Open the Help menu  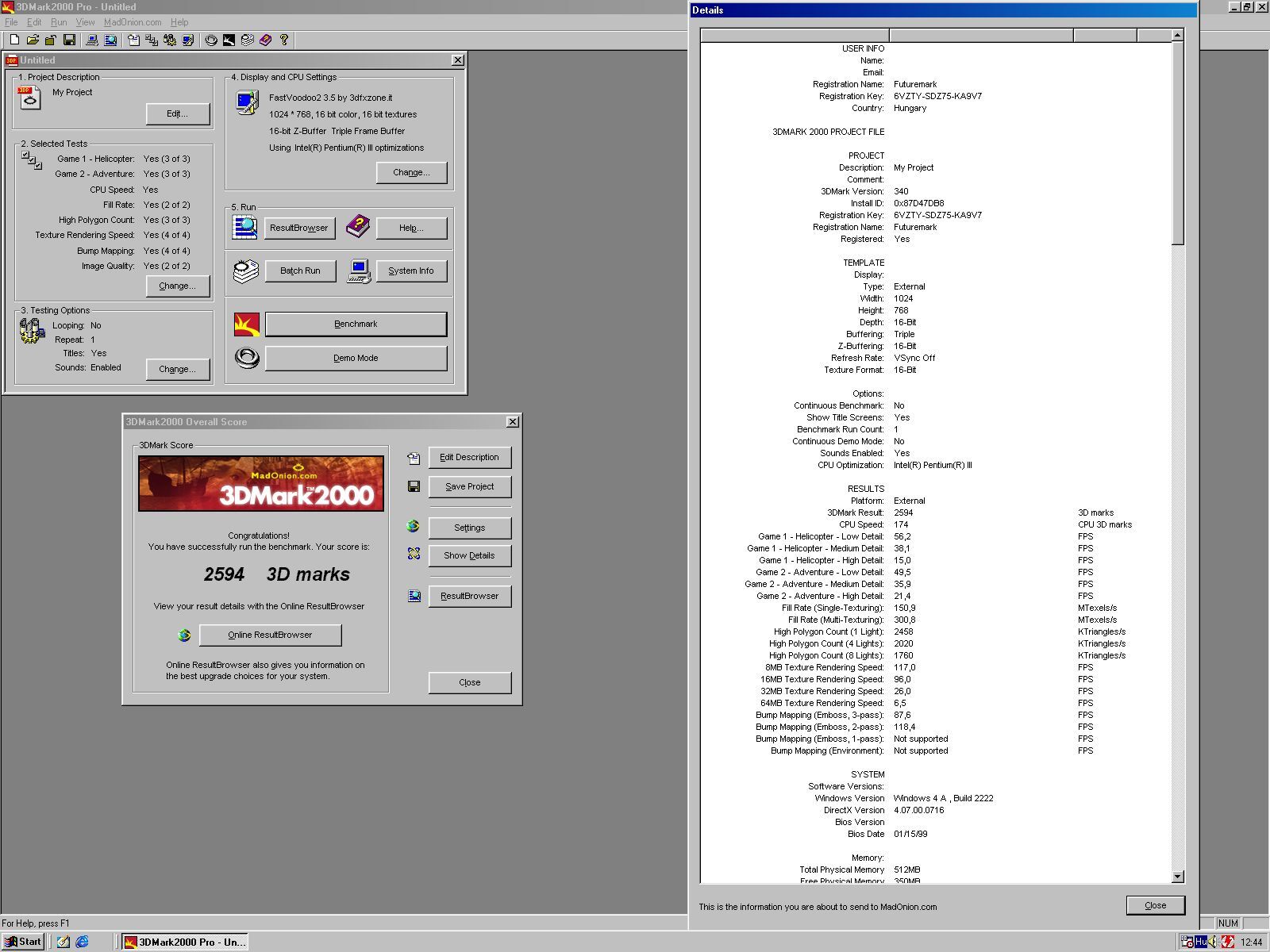point(179,22)
